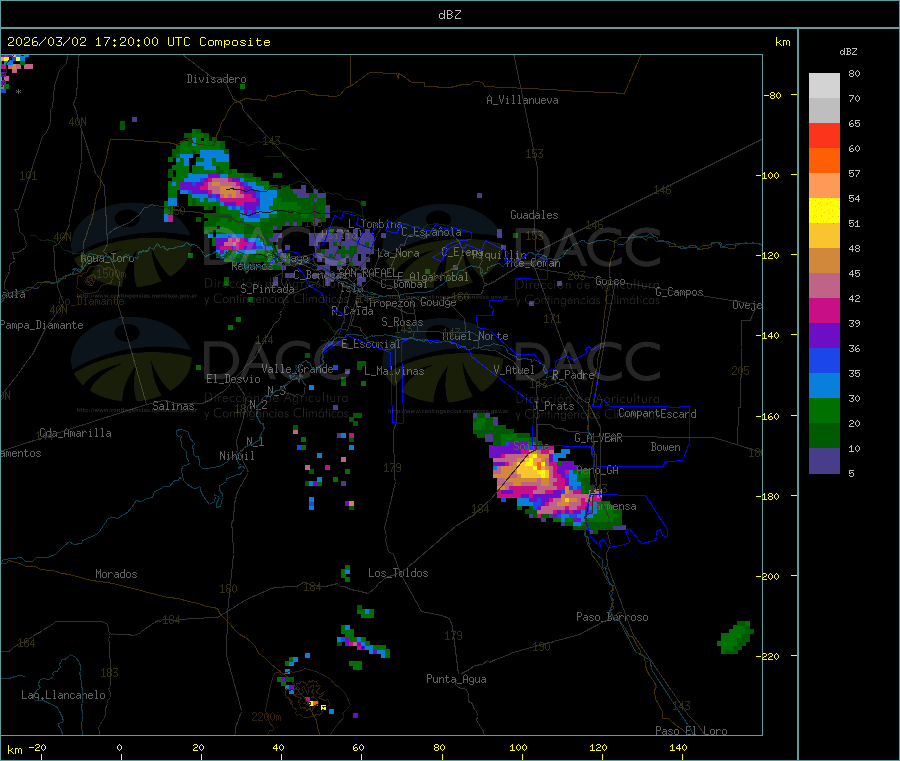Click the 'Pampa_Diamante' map label

point(41,325)
